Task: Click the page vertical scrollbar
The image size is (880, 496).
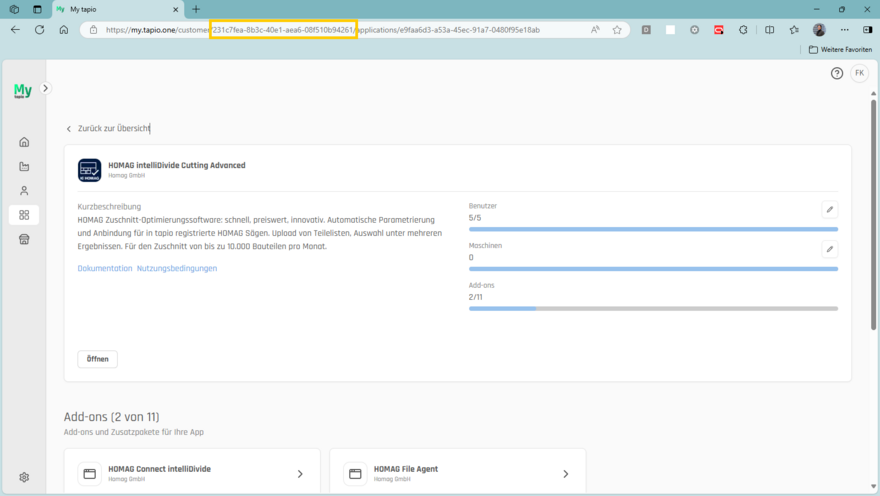Action: (x=873, y=215)
